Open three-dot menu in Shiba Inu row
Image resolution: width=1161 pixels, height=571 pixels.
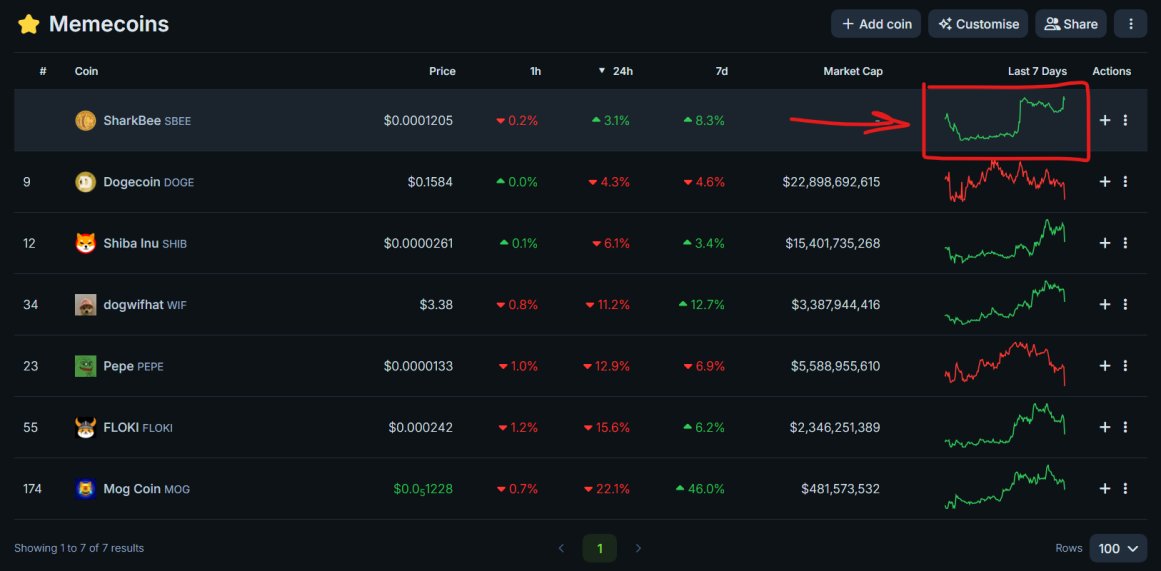click(1125, 243)
